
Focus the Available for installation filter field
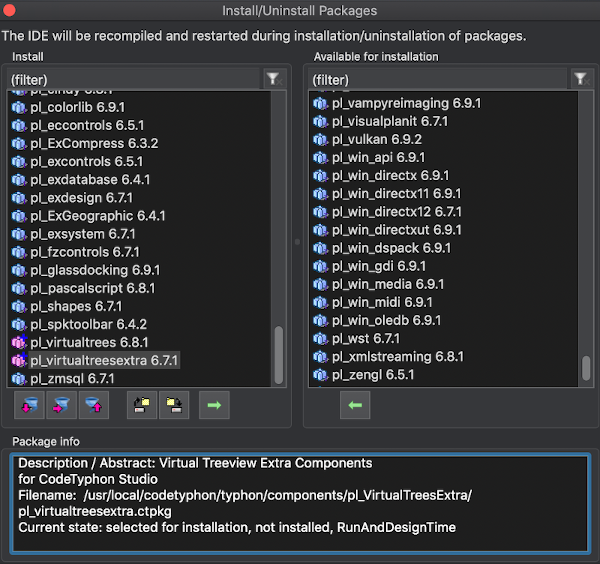point(438,80)
